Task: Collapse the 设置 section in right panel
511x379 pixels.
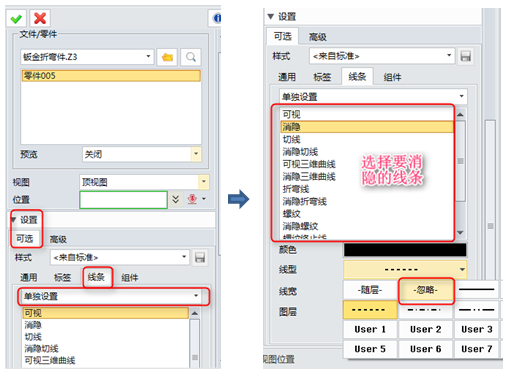Action: point(271,16)
